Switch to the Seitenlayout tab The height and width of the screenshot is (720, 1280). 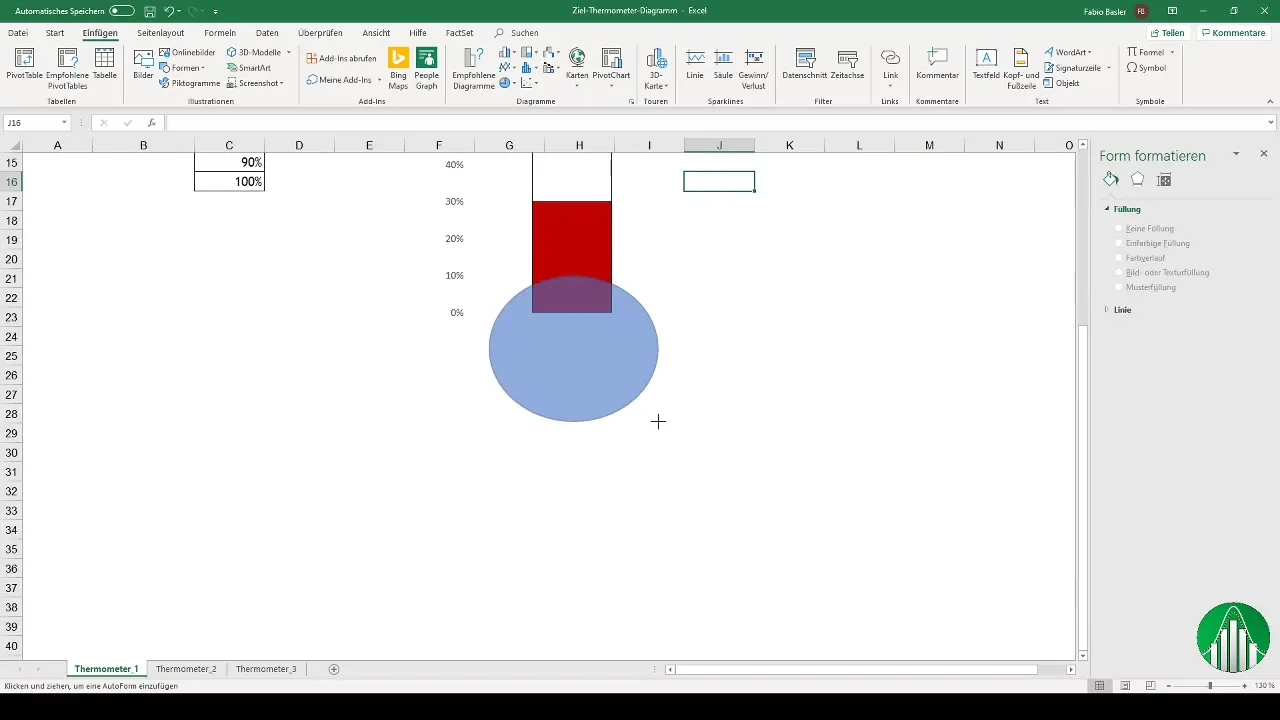click(x=161, y=33)
